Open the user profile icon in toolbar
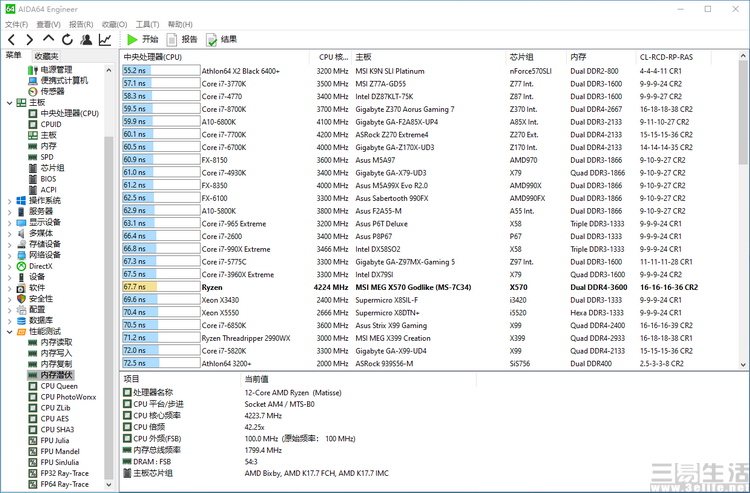750x493 pixels. click(x=86, y=40)
